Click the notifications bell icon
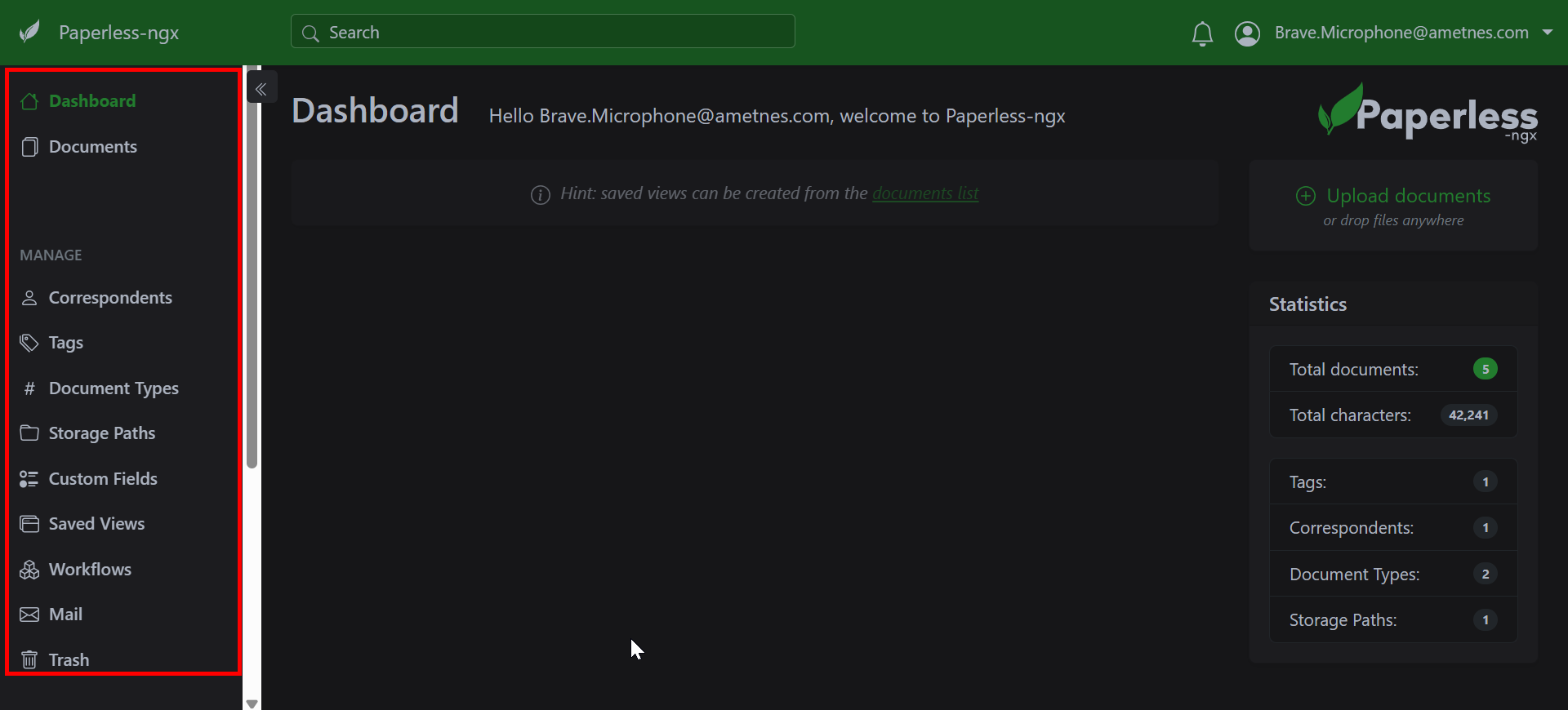Image resolution: width=1568 pixels, height=710 pixels. (1202, 33)
